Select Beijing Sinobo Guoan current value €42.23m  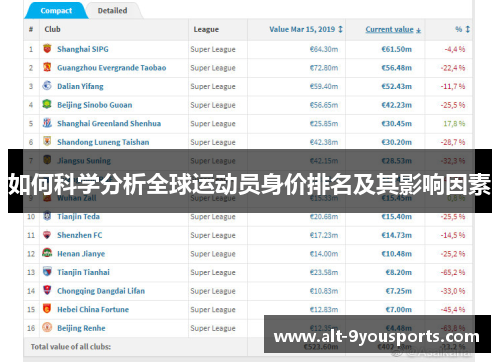point(397,105)
